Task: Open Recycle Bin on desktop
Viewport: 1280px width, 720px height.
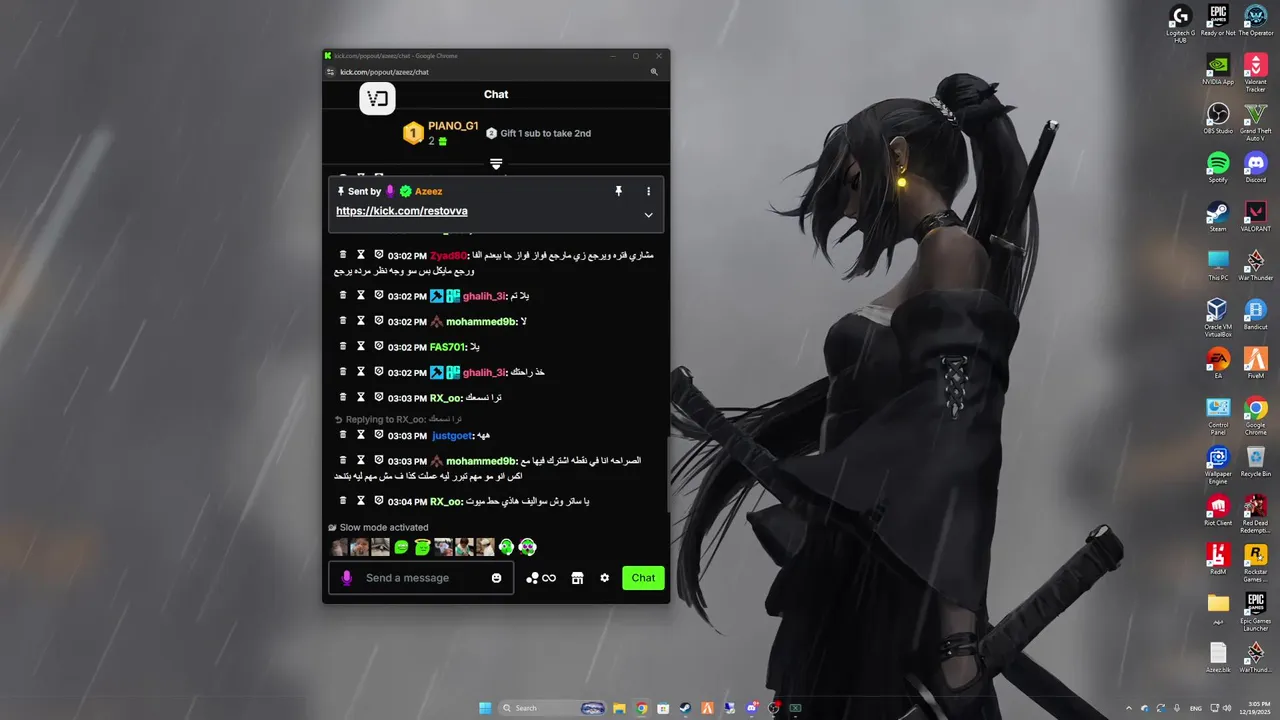Action: (1255, 461)
